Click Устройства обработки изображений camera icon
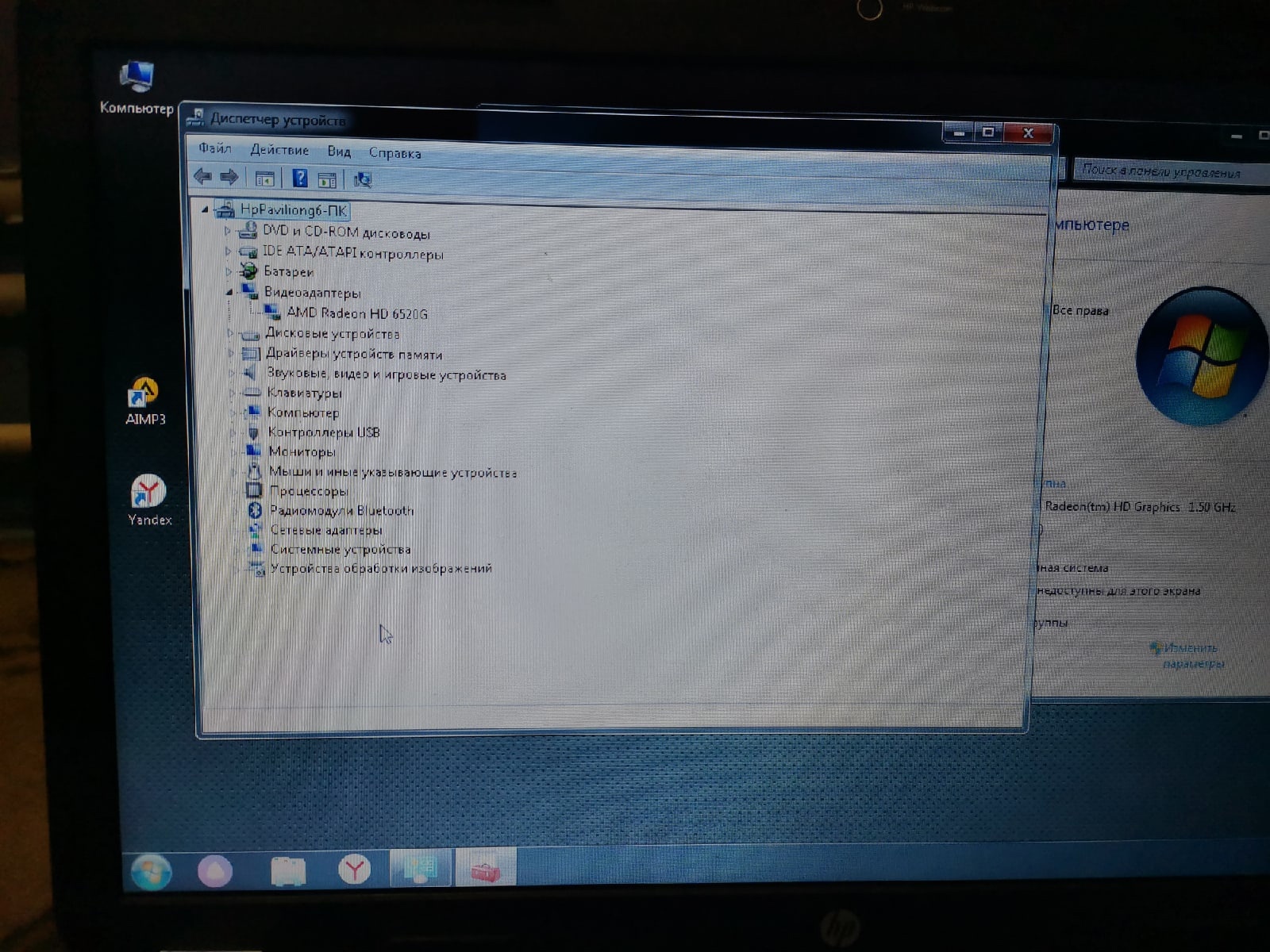Viewport: 1270px width, 952px height. click(x=256, y=568)
